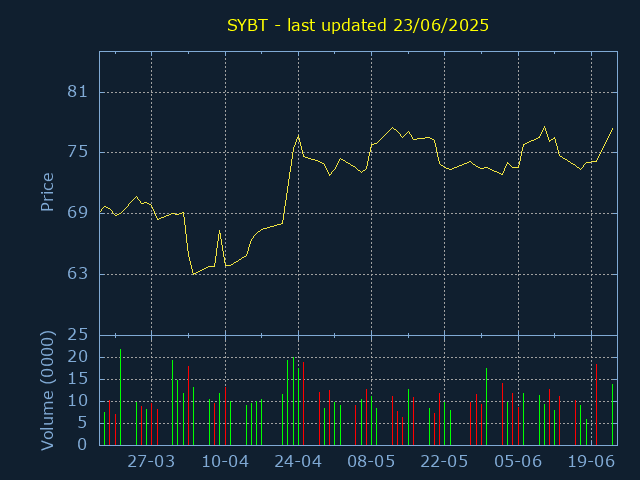This screenshot has width=640, height=480.
Task: Click the last price point at chart right
Action: coord(613,128)
